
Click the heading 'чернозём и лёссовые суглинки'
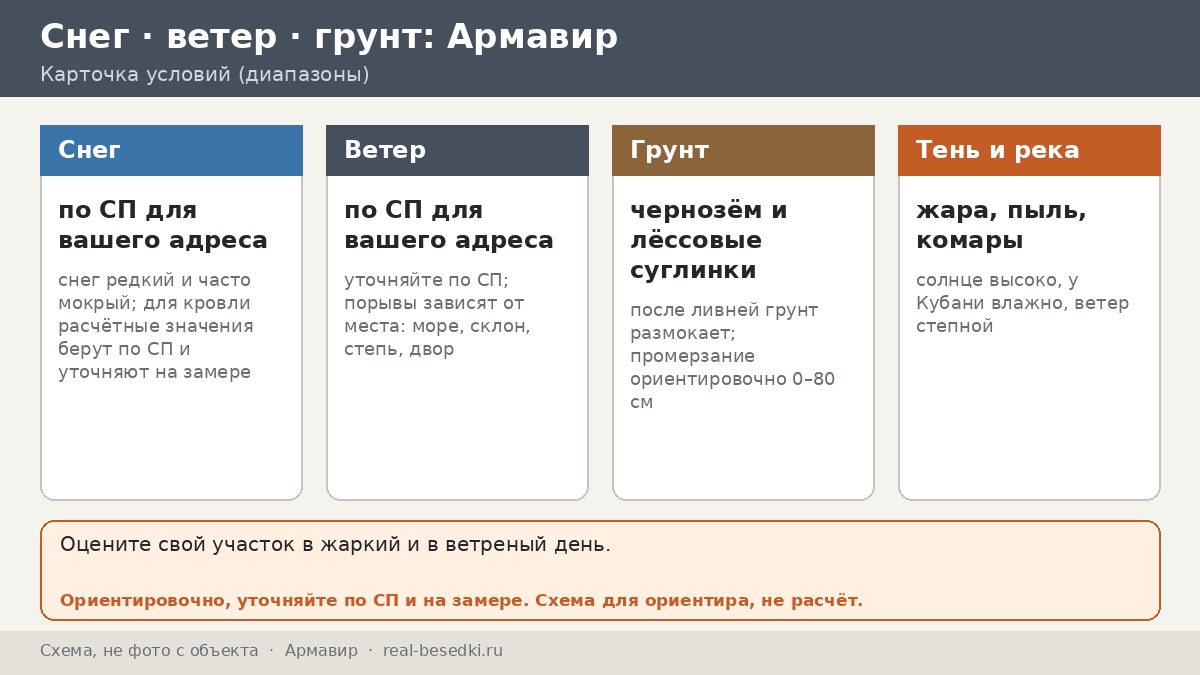pyautogui.click(x=709, y=240)
